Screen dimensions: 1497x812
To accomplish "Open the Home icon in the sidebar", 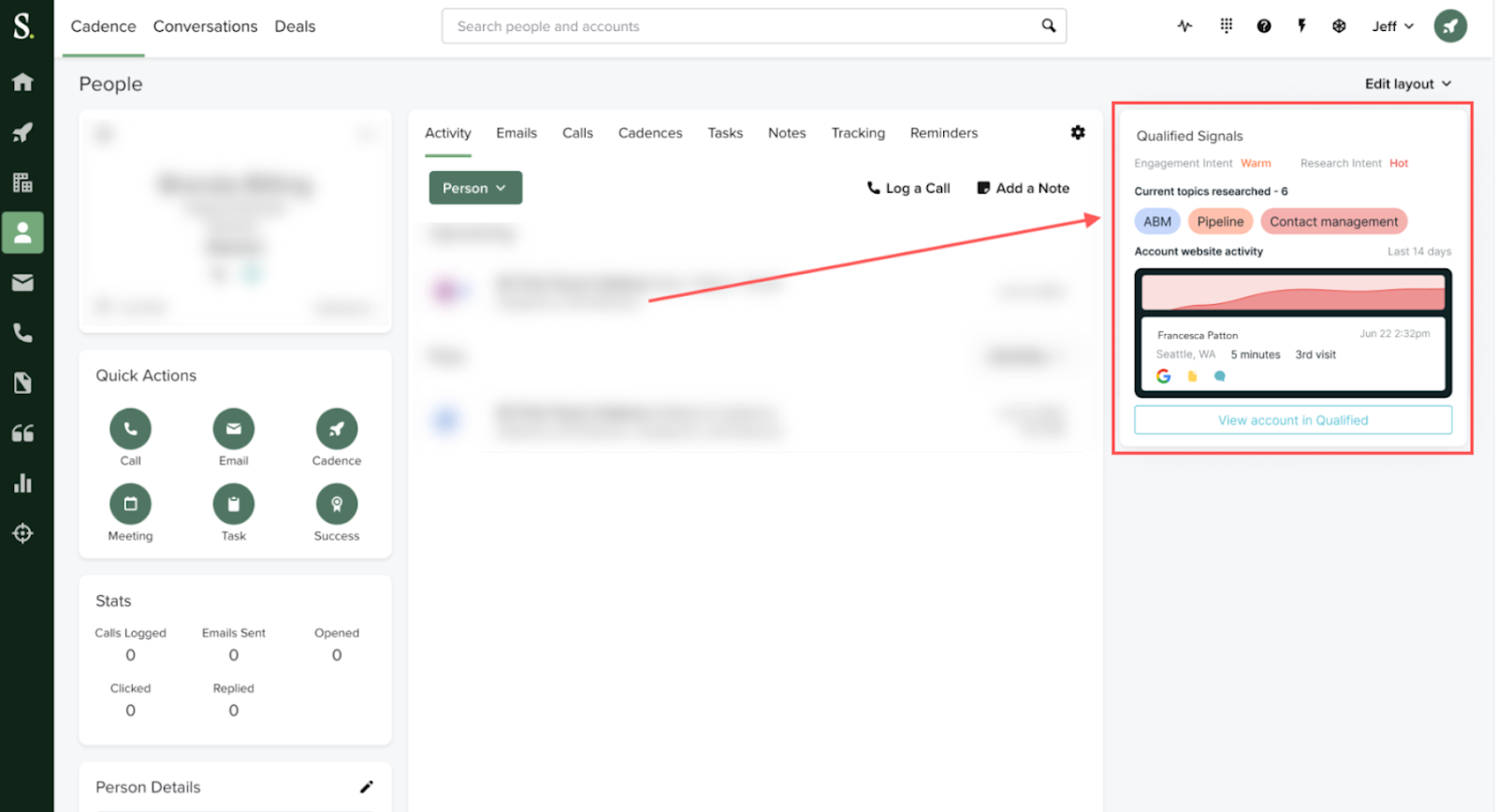I will (22, 81).
